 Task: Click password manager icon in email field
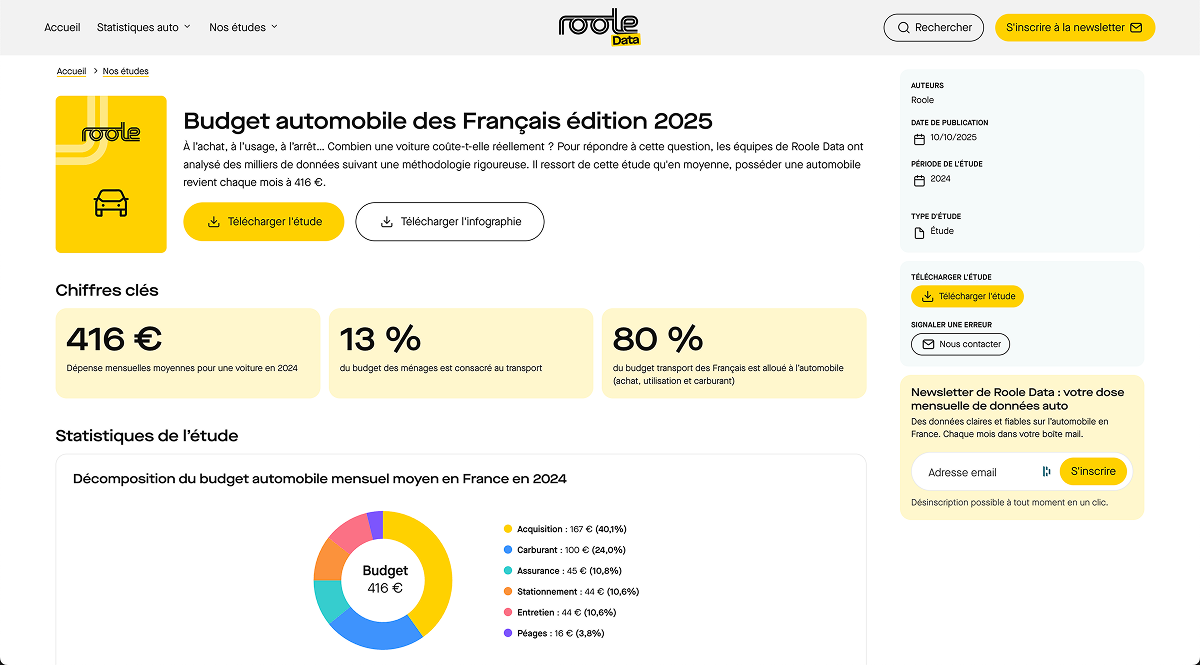1046,472
